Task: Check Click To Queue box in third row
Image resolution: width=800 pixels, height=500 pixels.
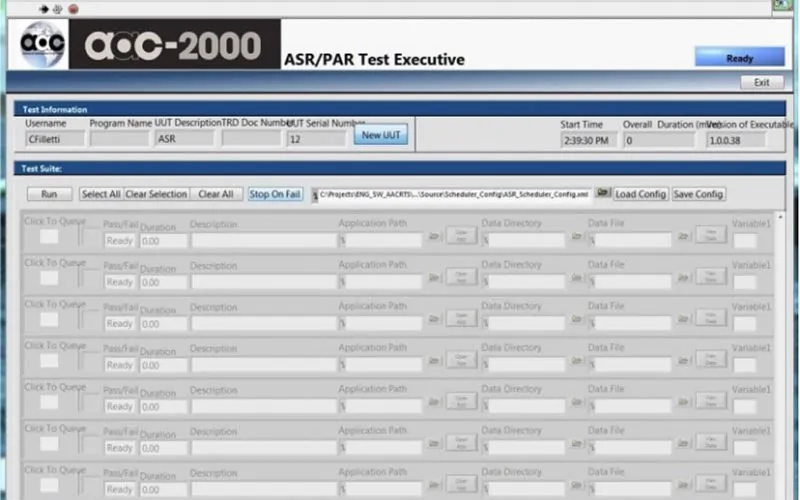Action: (x=49, y=319)
